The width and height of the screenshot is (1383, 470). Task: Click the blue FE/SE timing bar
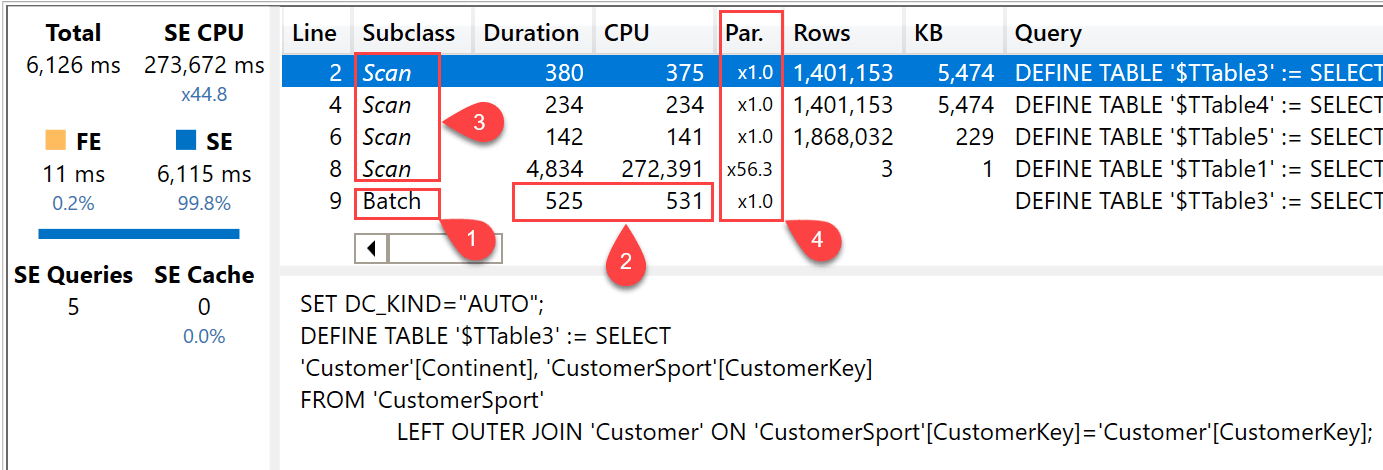pyautogui.click(x=139, y=234)
